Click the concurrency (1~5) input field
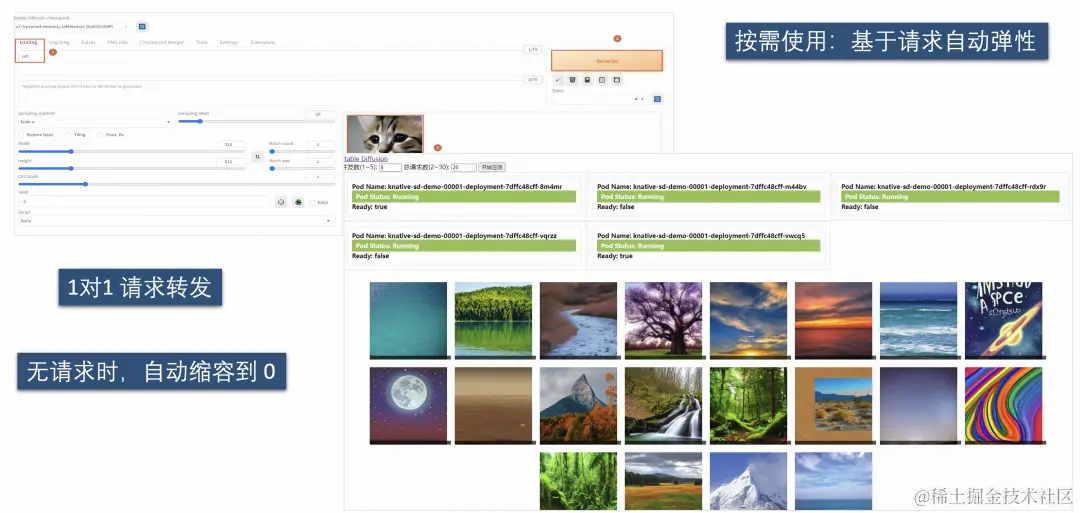This screenshot has height=513, width=1080. tap(390, 167)
